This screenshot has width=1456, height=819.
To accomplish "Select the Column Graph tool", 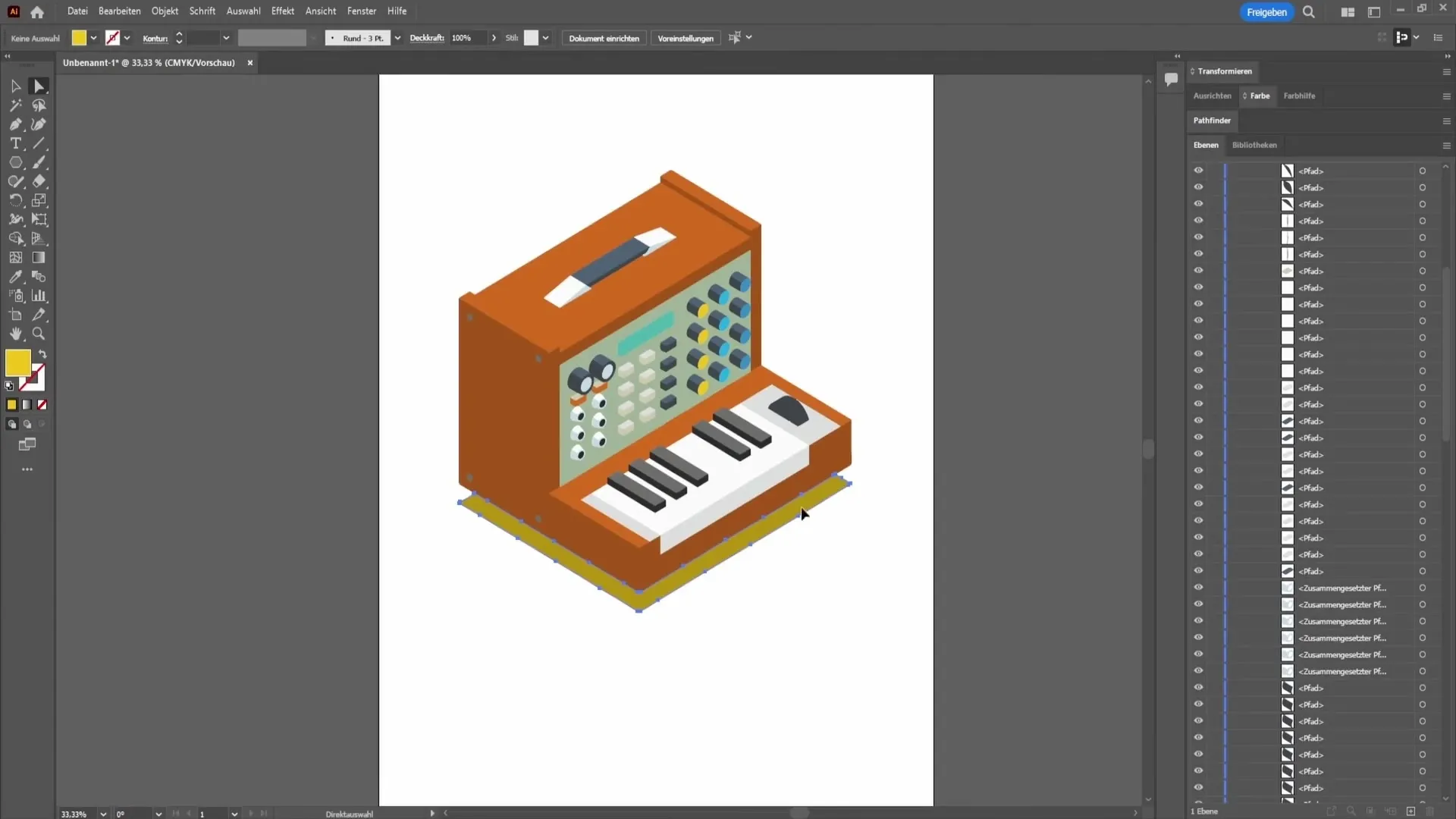I will pos(39,296).
